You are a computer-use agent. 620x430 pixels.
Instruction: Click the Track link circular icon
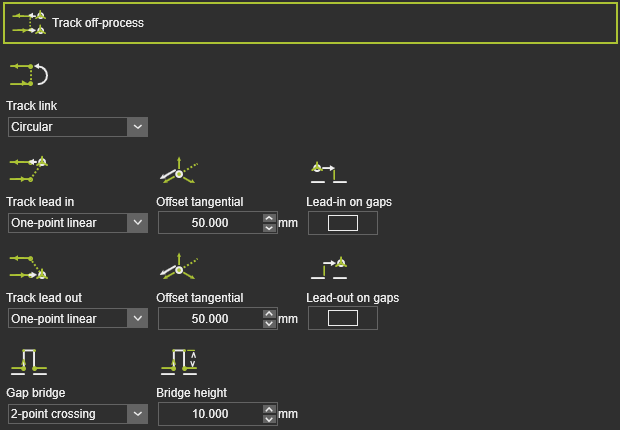coord(28,75)
